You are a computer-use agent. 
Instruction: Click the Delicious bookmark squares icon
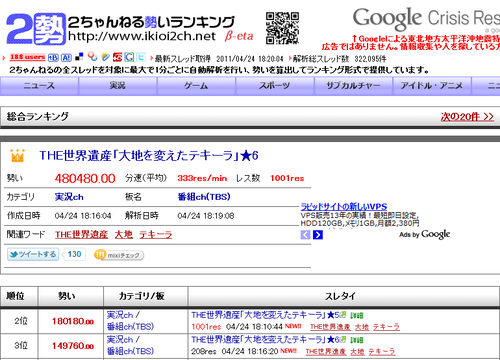point(79,57)
